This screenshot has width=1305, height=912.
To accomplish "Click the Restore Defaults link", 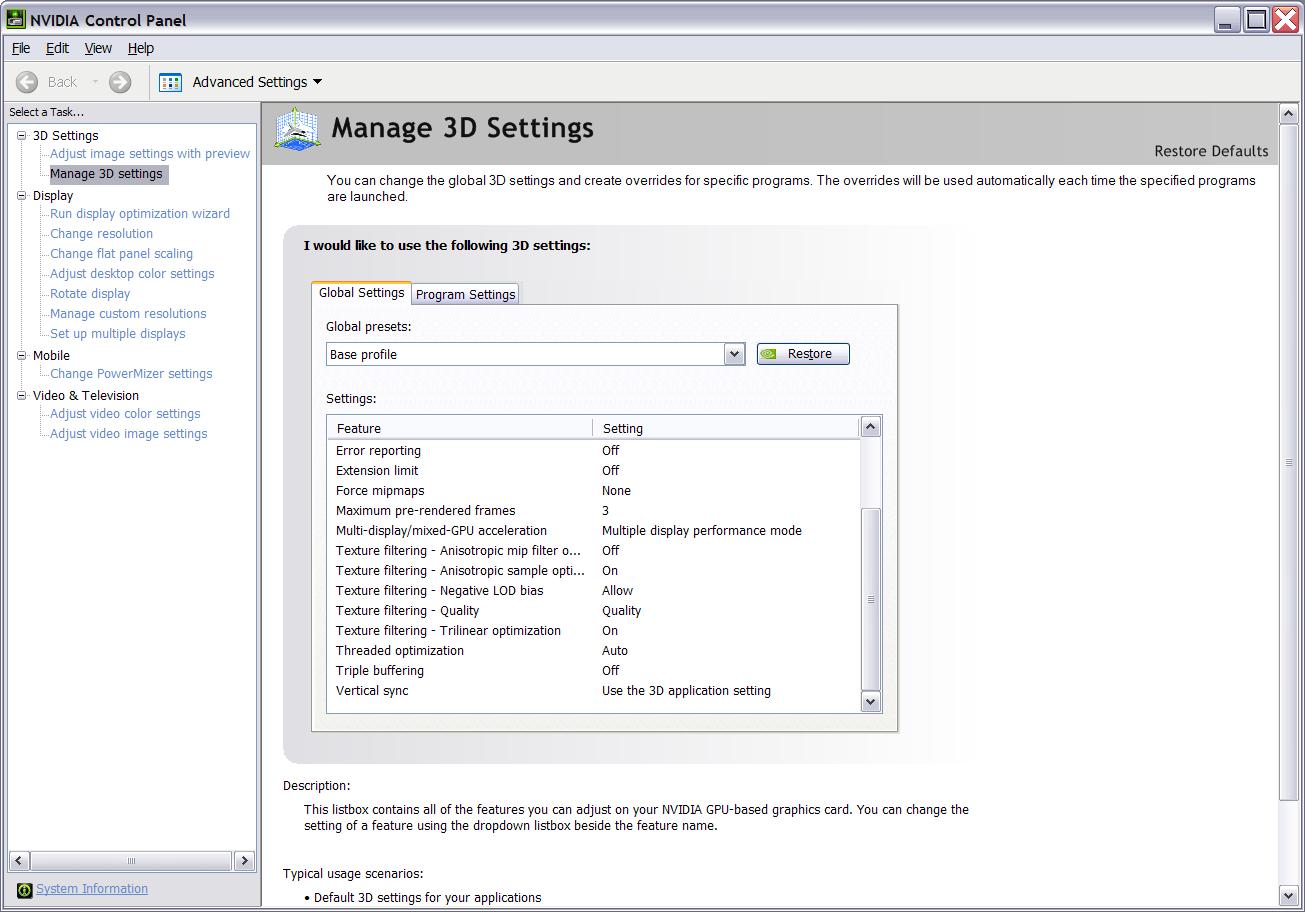I will click(x=1211, y=151).
